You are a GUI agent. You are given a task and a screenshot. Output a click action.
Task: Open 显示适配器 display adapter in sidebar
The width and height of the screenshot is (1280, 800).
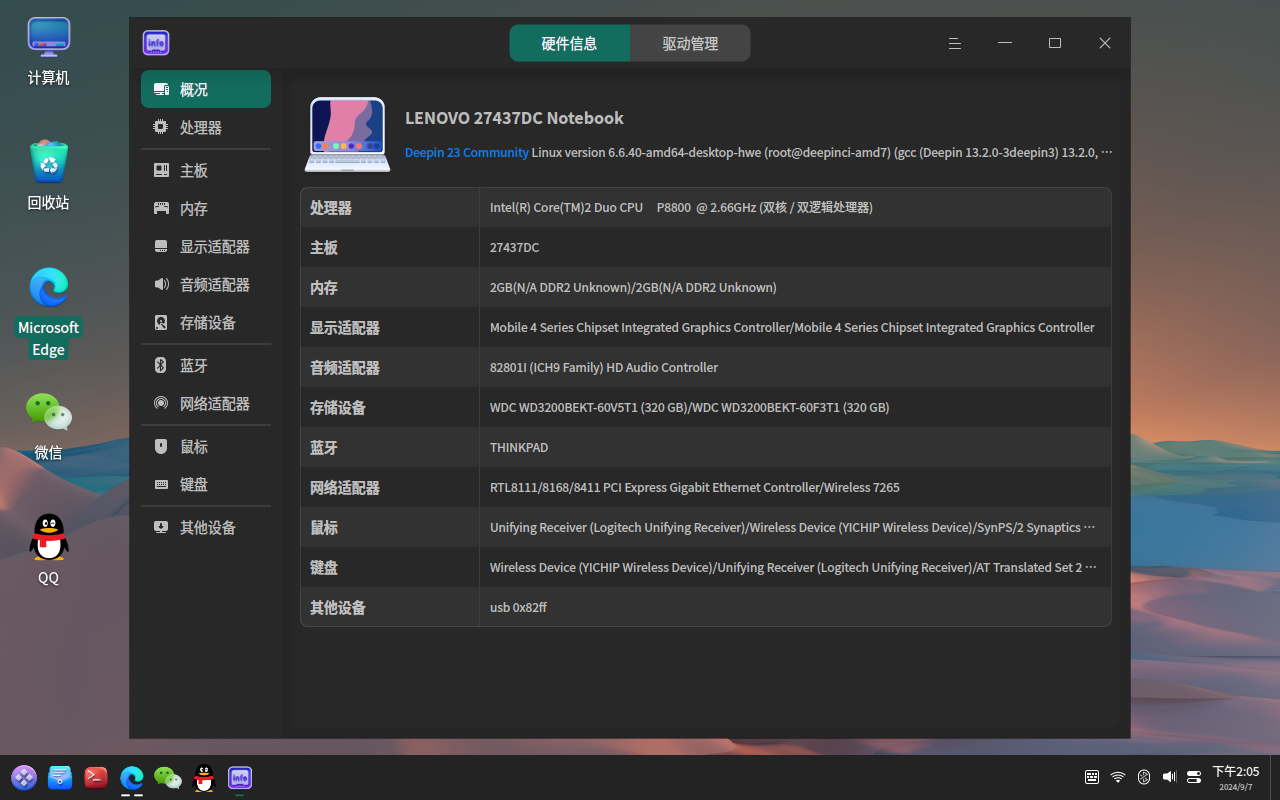206,246
